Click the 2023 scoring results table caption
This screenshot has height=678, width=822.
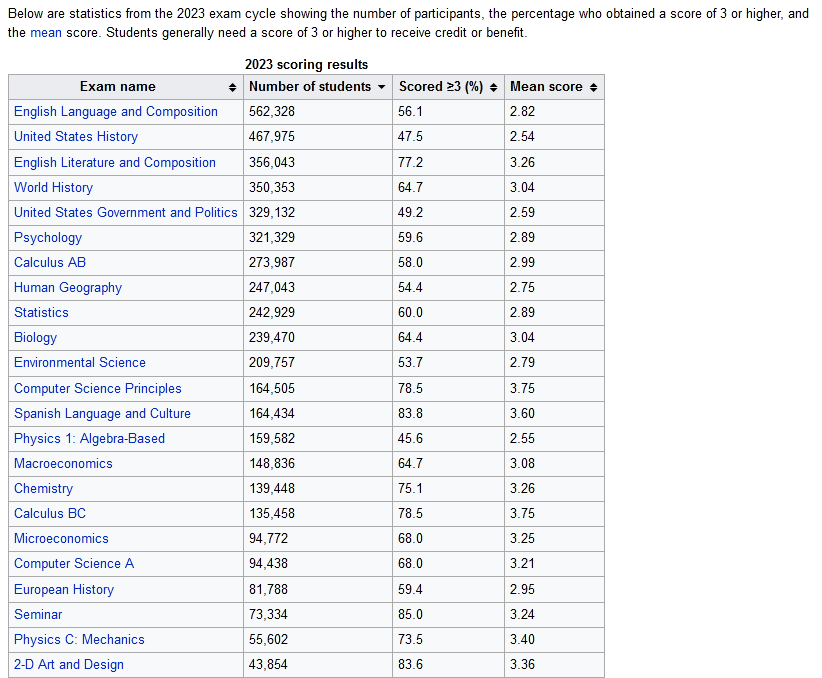coord(306,64)
